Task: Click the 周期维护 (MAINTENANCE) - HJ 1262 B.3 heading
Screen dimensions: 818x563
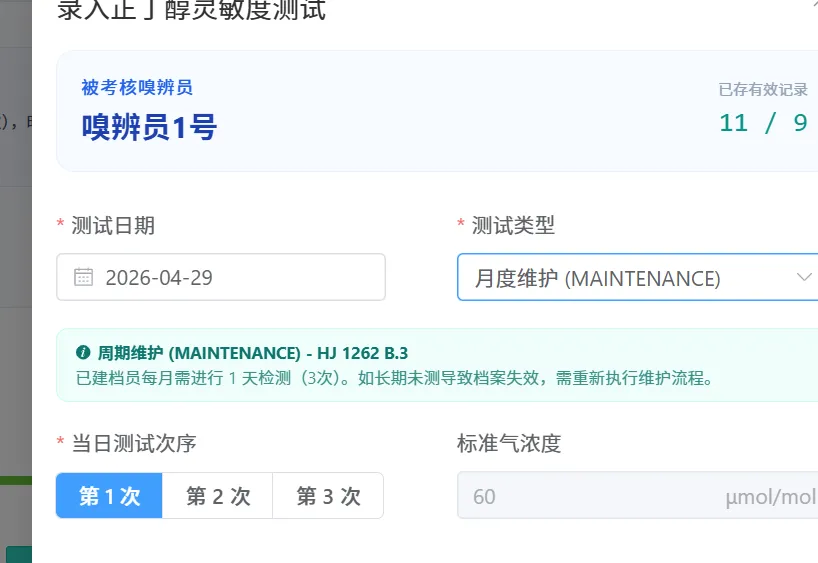Action: [x=253, y=353]
